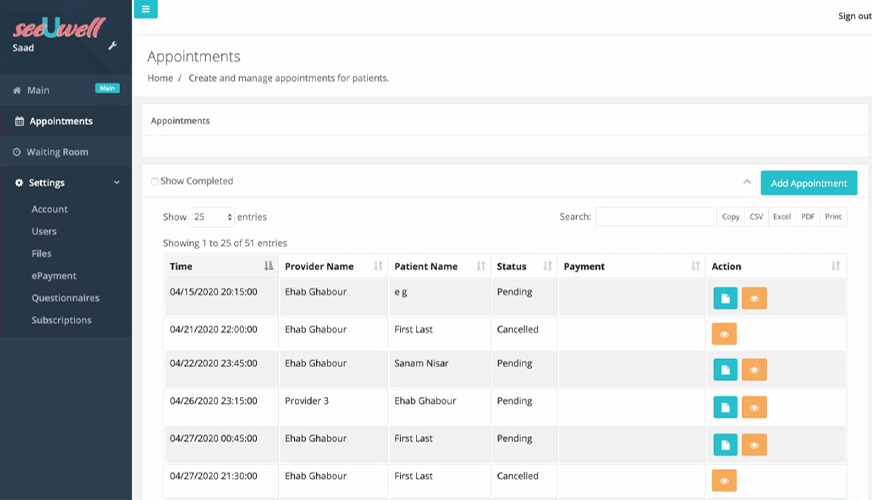Collapse panel using chevron near Add Appointment
This screenshot has height=500, width=872.
pos(746,182)
